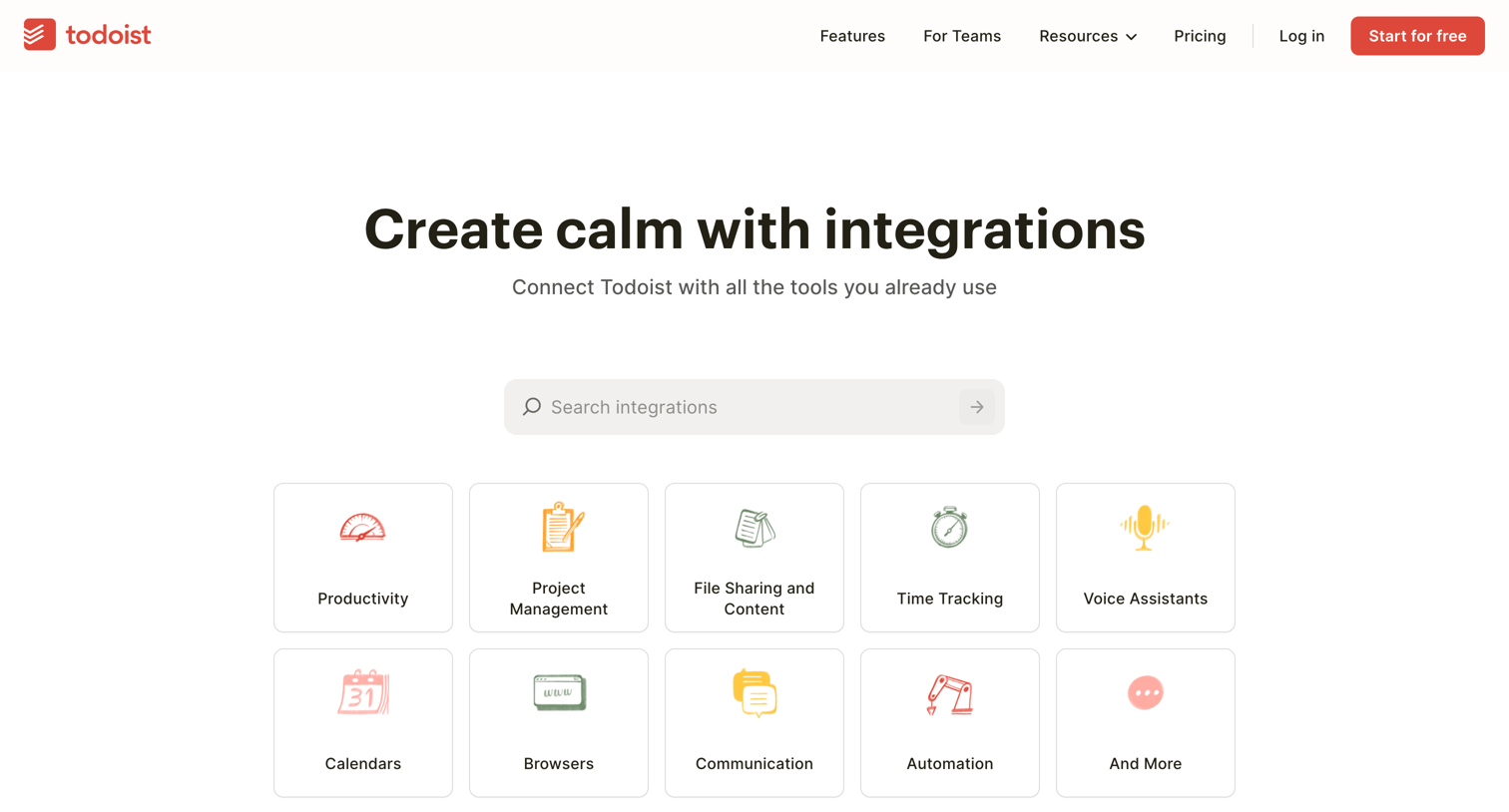
Task: Click the Time Tracking stopwatch icon
Action: pyautogui.click(x=949, y=527)
